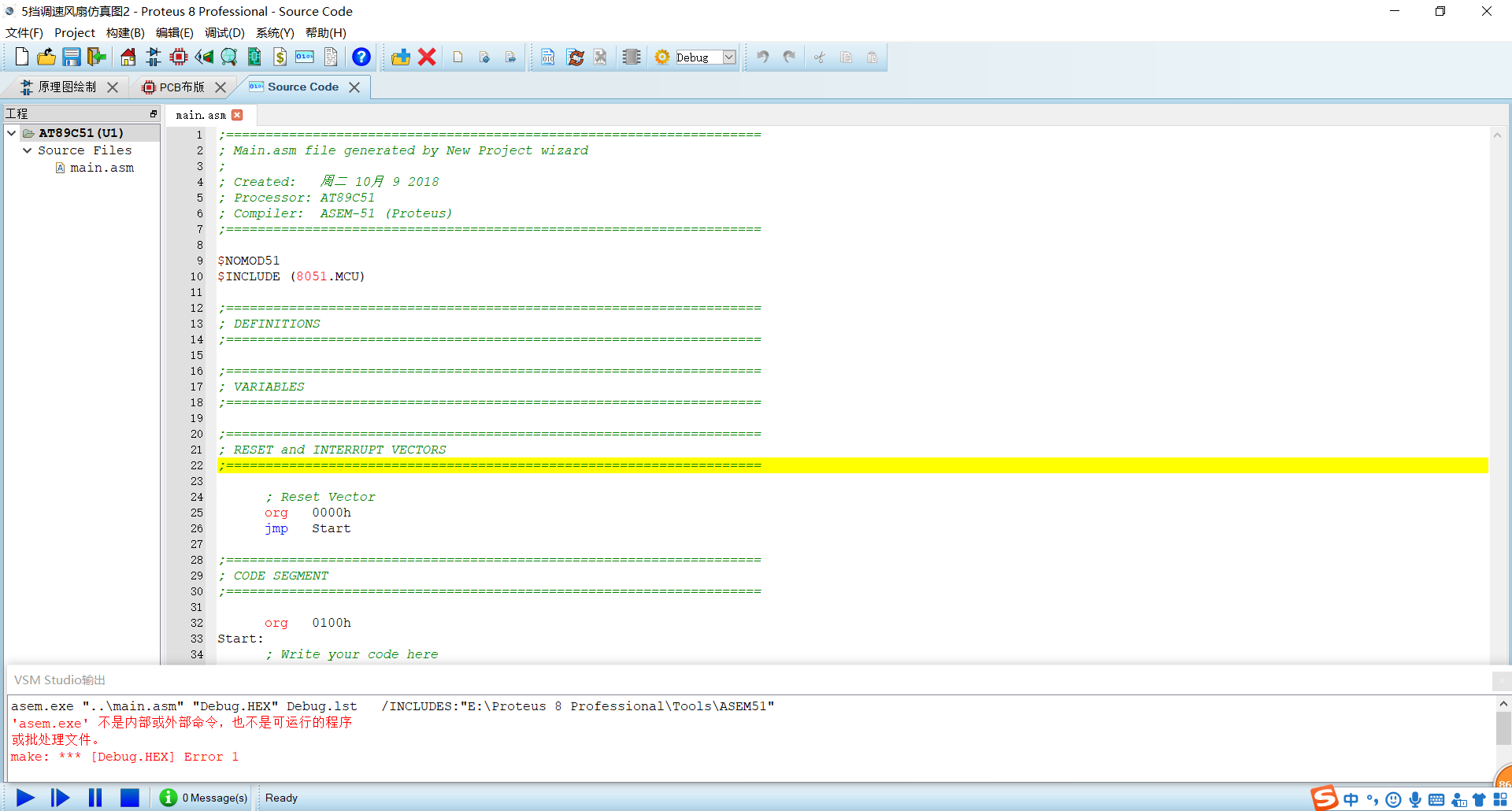Screen dimensions: 1512x811
Task: Collapse the Source Files folder node
Action: (28, 150)
